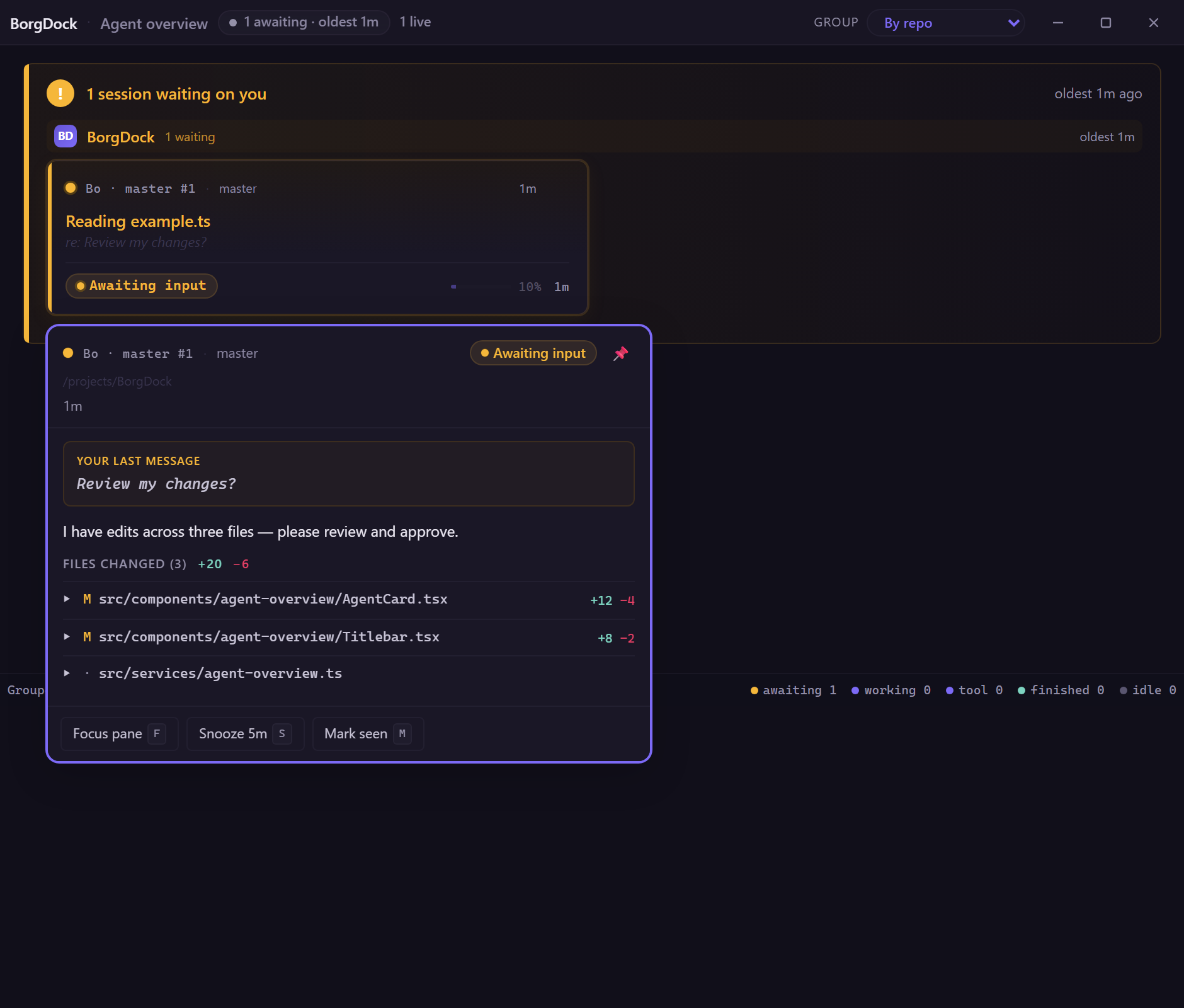Image resolution: width=1184 pixels, height=1008 pixels.
Task: Click the BD repo avatar badge
Action: click(x=65, y=136)
